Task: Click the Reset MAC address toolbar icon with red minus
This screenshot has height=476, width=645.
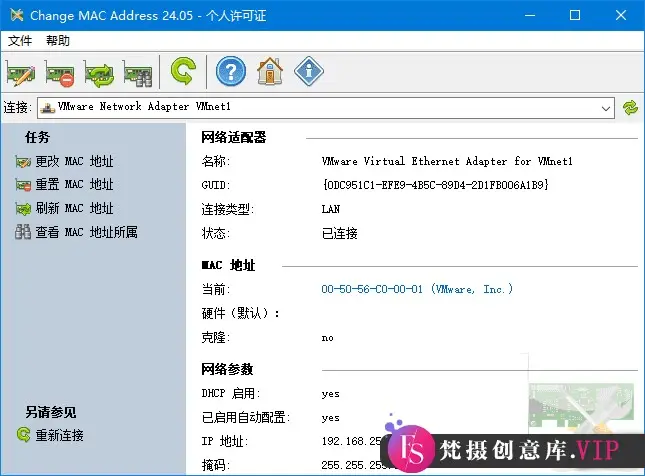Action: click(60, 73)
